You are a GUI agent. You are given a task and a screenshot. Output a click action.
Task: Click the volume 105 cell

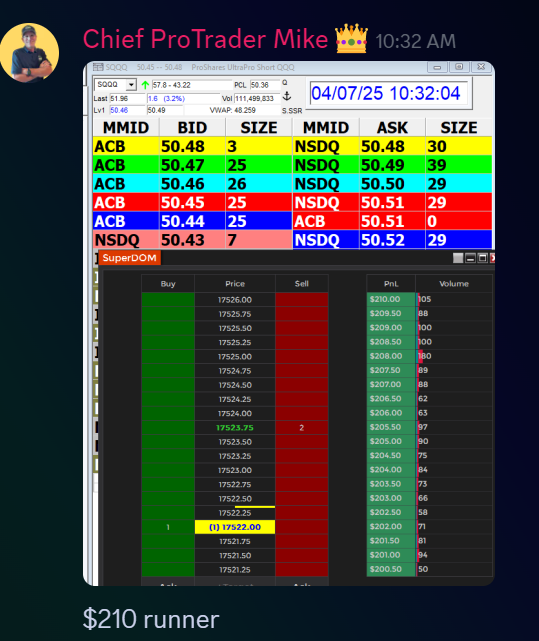[454, 299]
